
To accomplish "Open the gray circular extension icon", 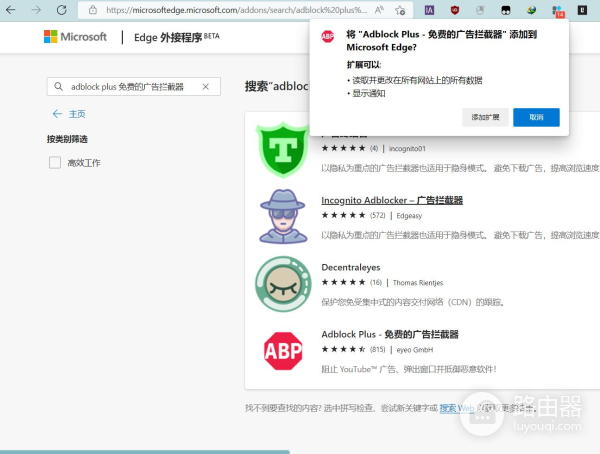I will tap(480, 10).
